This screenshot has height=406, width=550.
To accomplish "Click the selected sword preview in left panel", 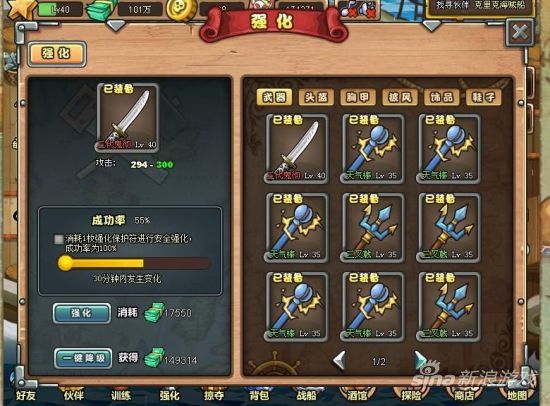I will click(x=128, y=118).
